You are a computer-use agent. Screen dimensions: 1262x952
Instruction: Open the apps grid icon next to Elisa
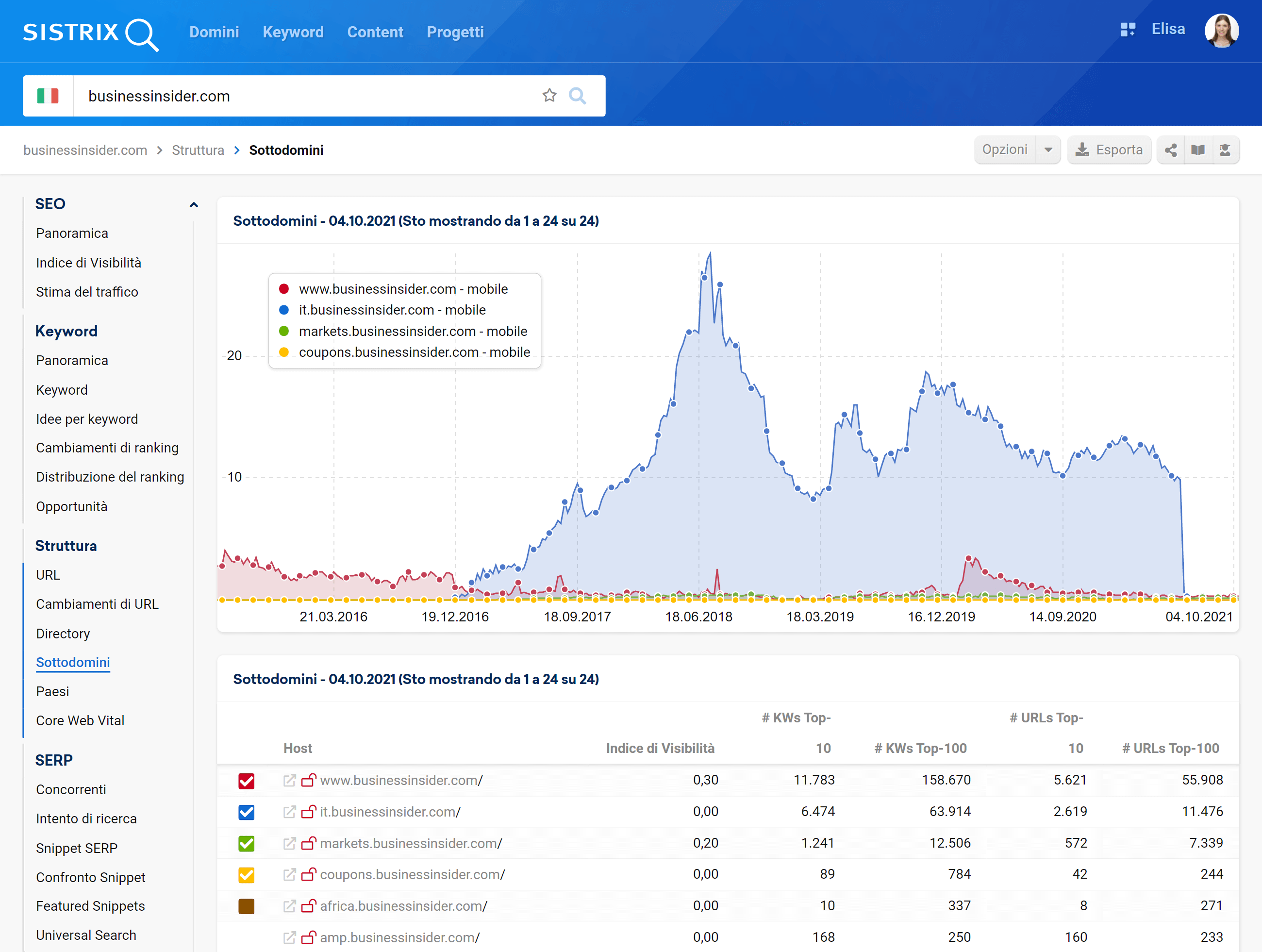(1128, 30)
